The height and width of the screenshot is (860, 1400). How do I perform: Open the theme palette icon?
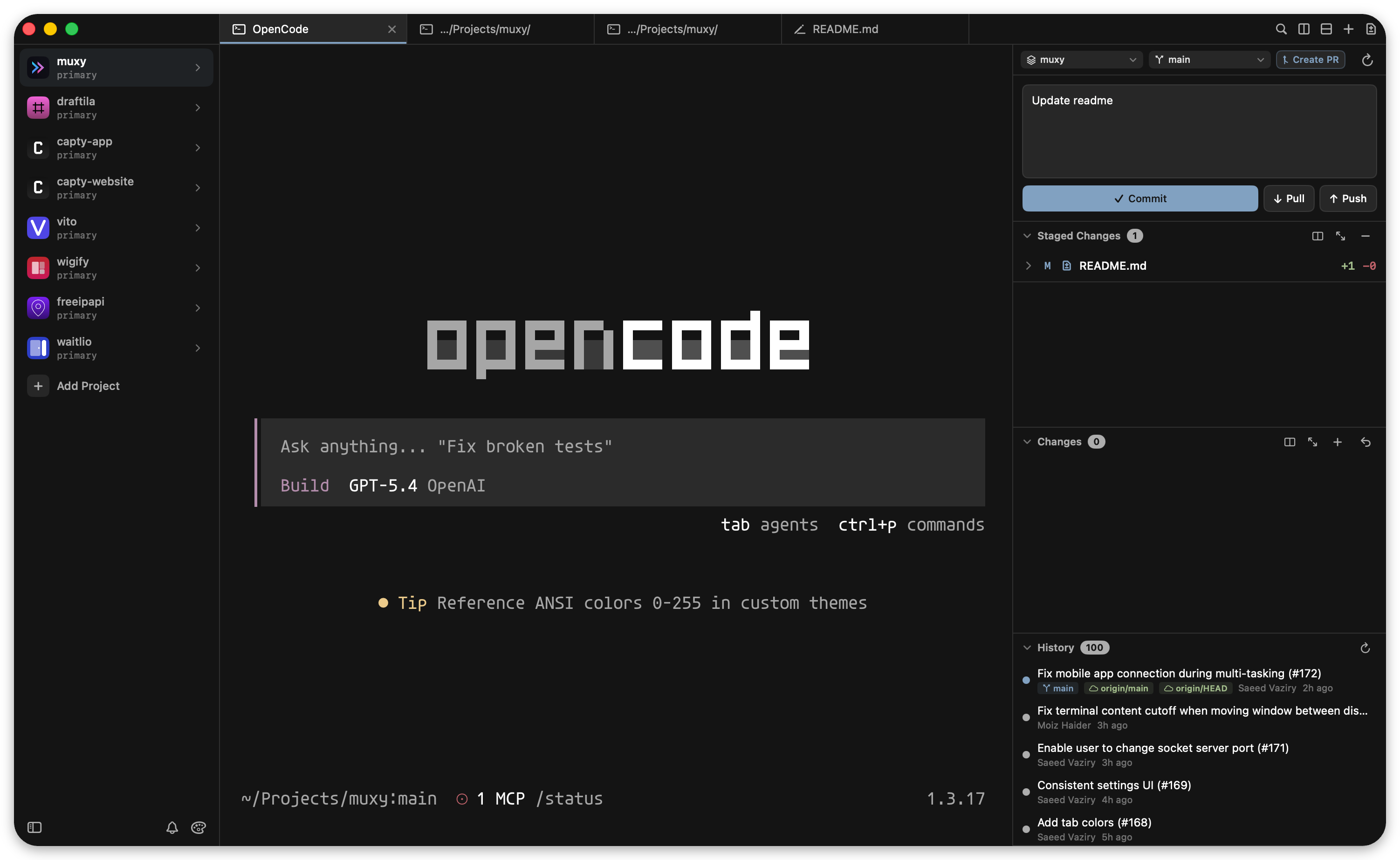click(198, 827)
